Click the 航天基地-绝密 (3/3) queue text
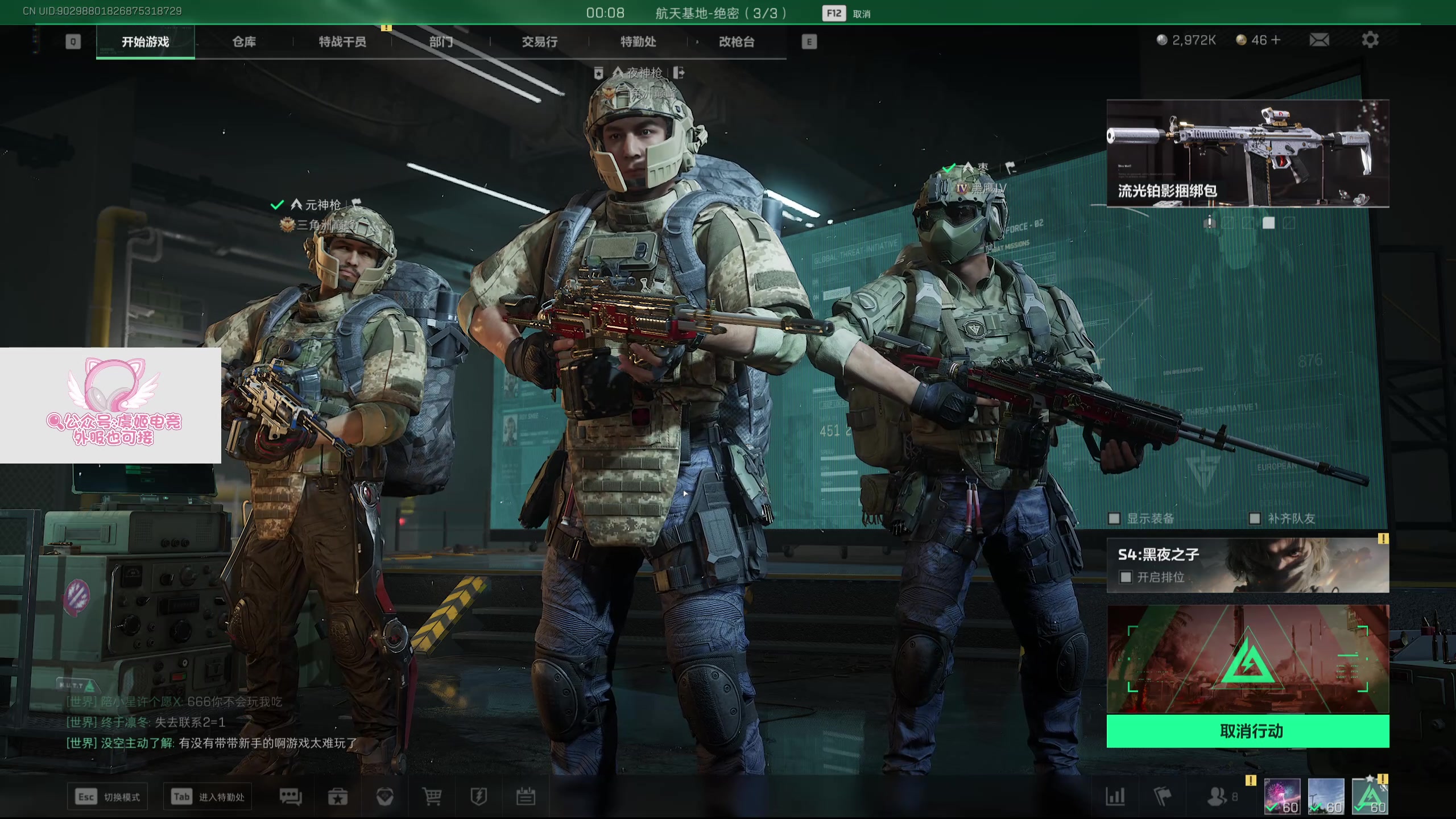Screen dimensions: 1456x819 721,13
